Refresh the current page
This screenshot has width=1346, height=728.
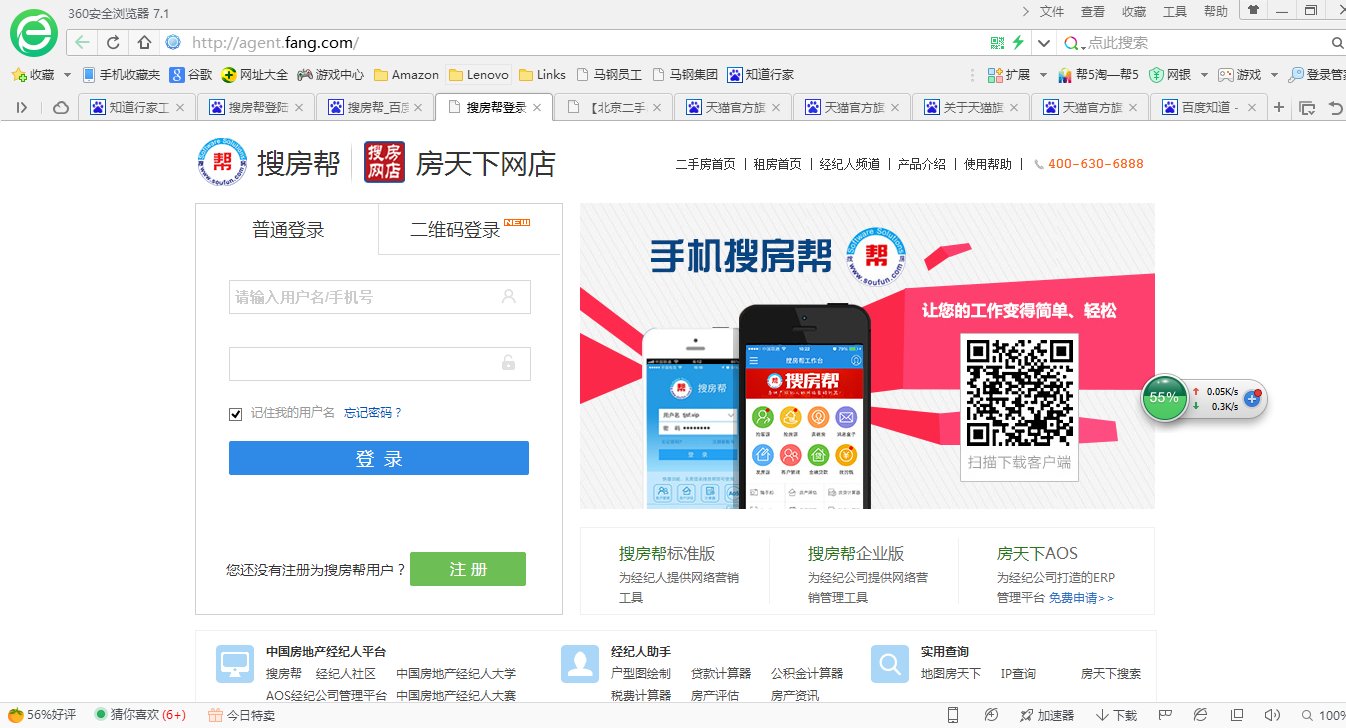113,43
